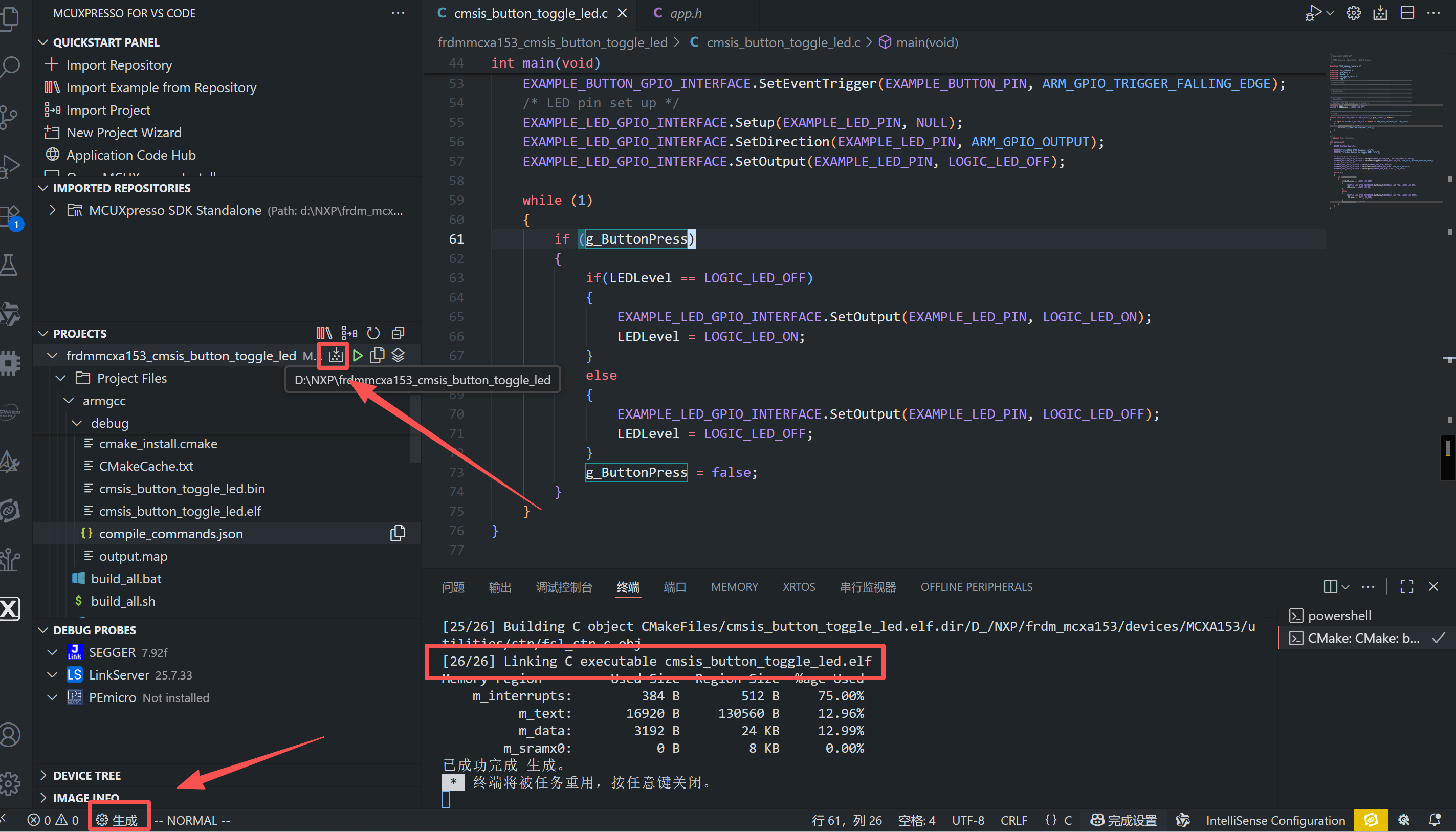
Task: Maximize the terminal panel size
Action: tap(1407, 586)
